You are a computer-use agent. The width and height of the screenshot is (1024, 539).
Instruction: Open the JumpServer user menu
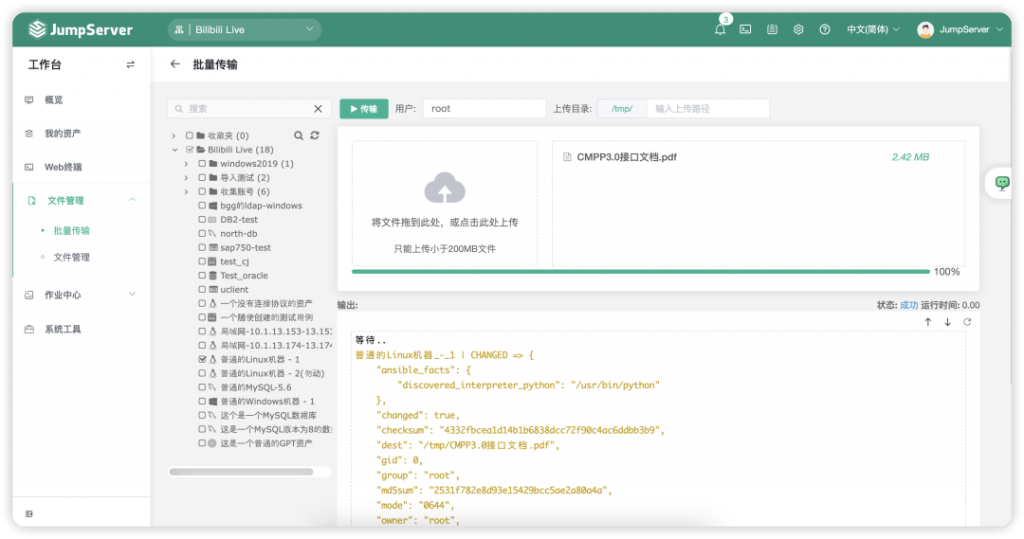coord(970,29)
